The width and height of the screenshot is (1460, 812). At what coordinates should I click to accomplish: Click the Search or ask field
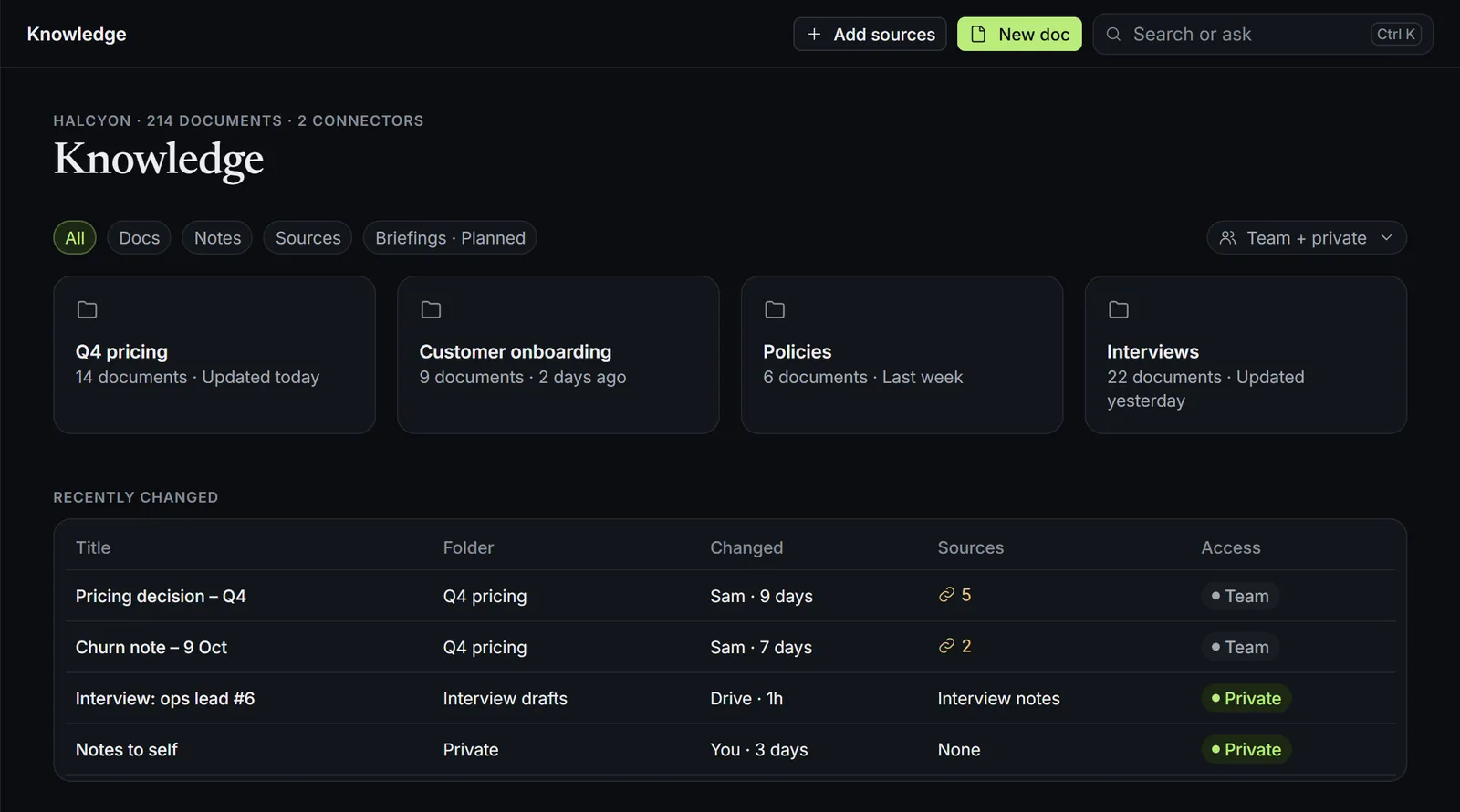pyautogui.click(x=1263, y=35)
